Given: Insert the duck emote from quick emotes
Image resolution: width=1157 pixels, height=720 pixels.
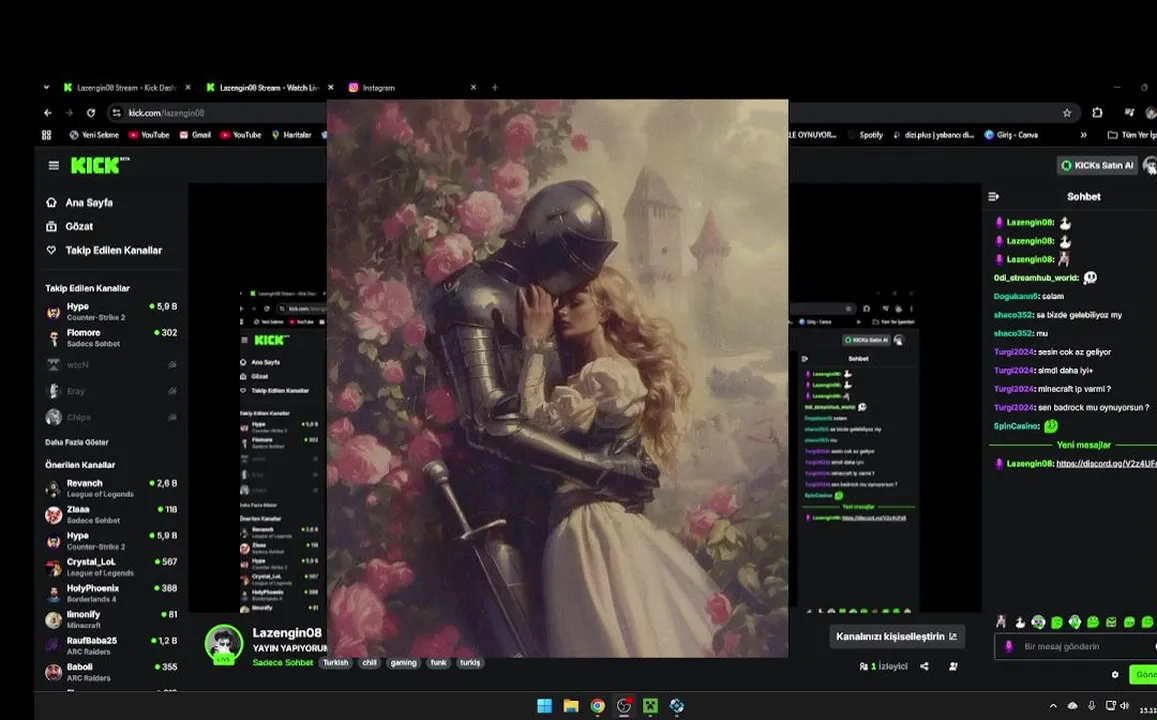Looking at the screenshot, I should point(1020,623).
